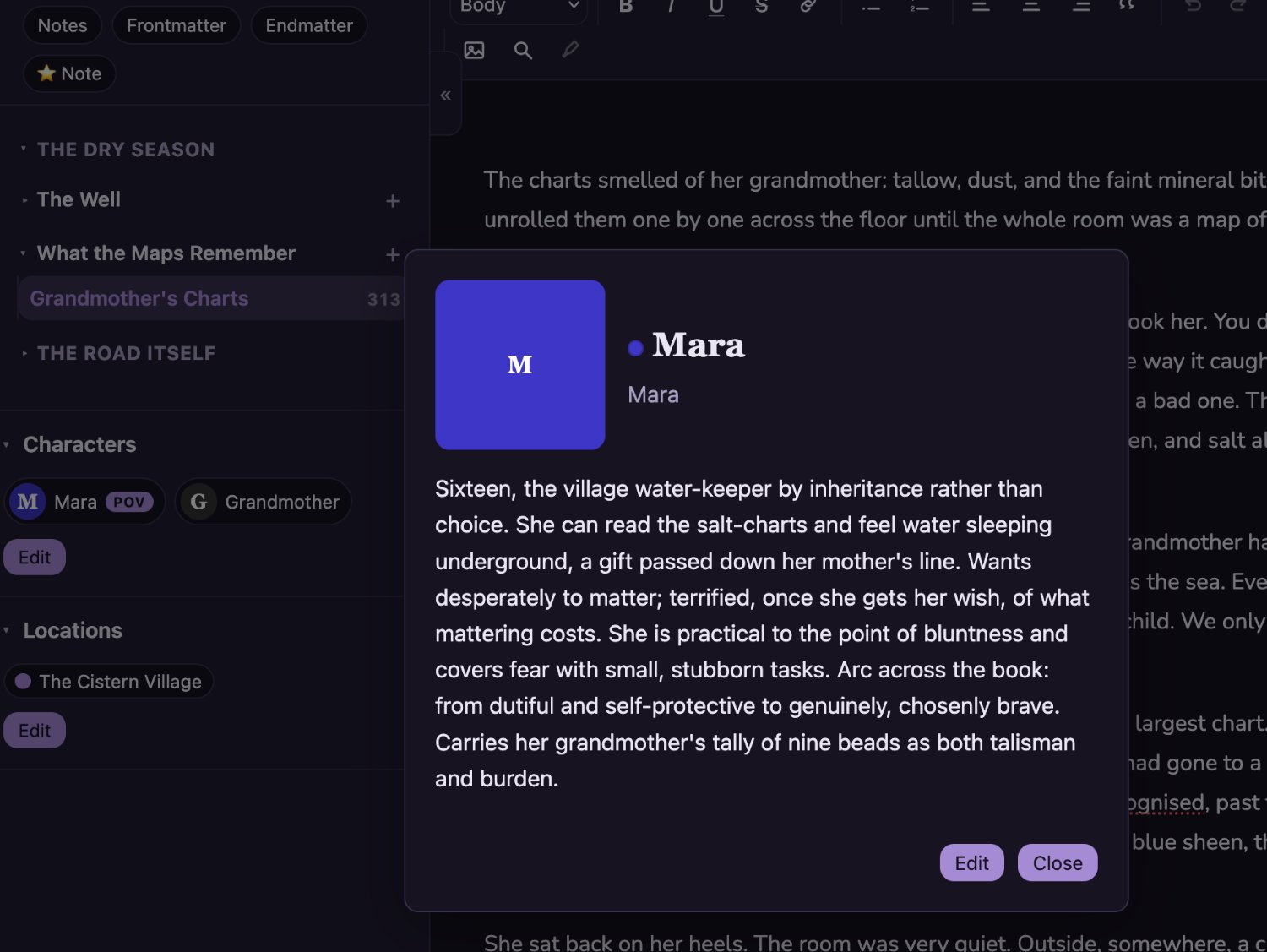Open the Body paragraph style dropdown
Viewport: 1267px width, 952px height.
click(x=519, y=7)
